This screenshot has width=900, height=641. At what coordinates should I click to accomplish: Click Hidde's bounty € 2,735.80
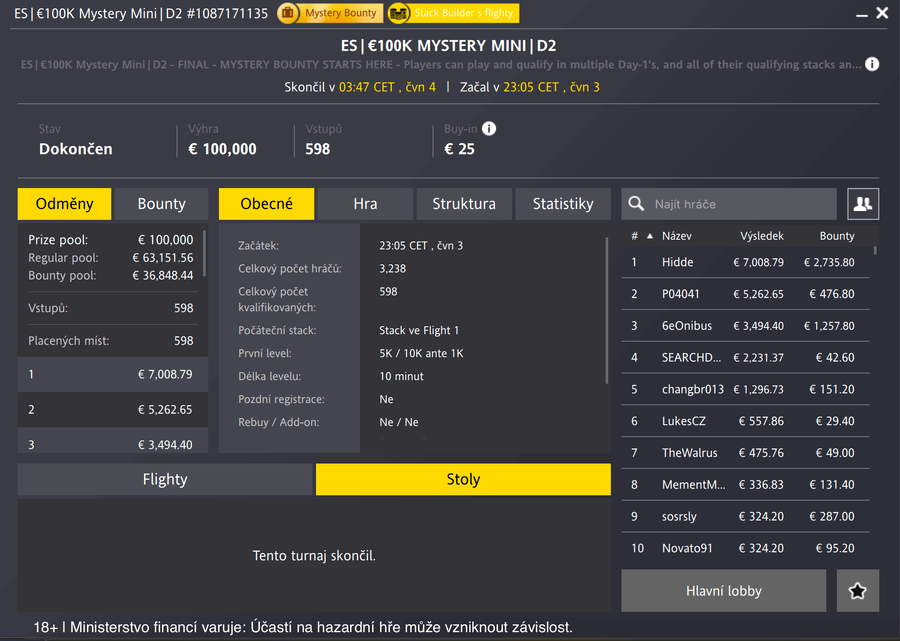coord(829,262)
